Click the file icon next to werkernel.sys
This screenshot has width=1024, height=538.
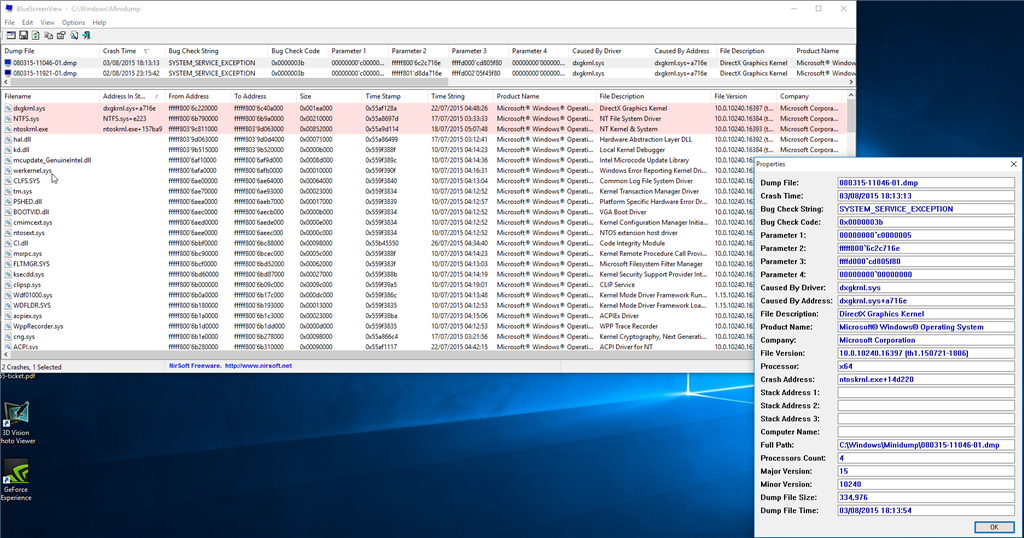tap(8, 170)
